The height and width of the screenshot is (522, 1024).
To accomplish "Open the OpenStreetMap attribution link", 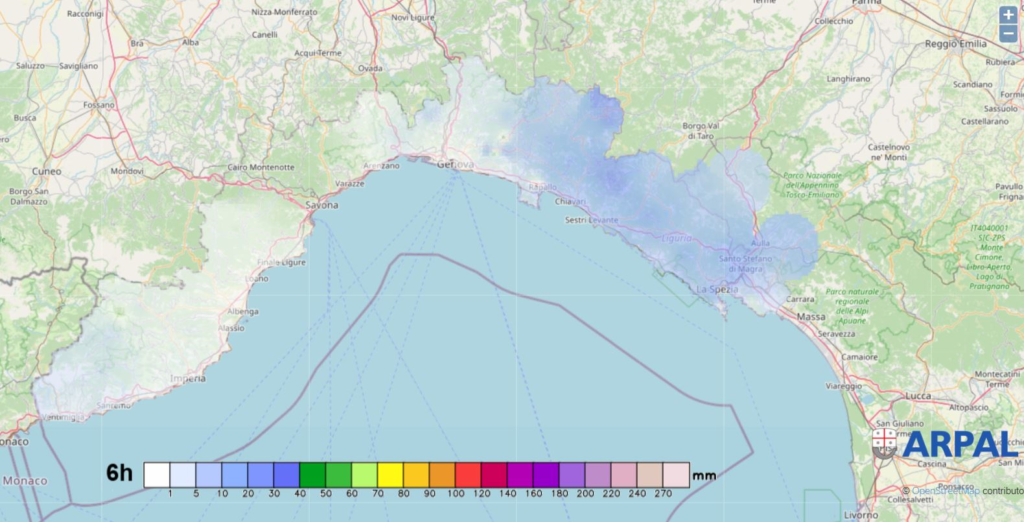I will pos(942,491).
